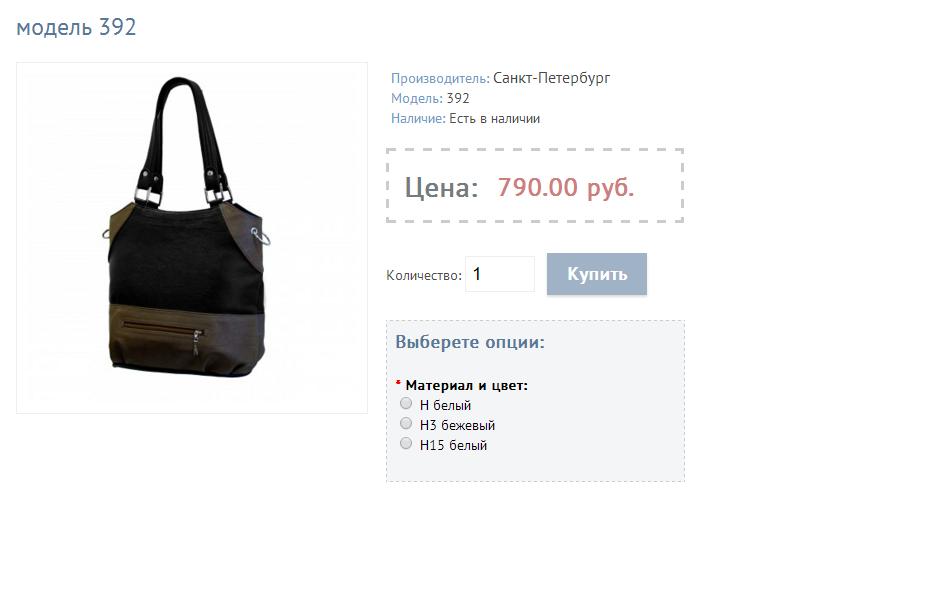The width and height of the screenshot is (942, 599).
Task: Pick the "Н15 белый" radio button
Action: coord(406,443)
